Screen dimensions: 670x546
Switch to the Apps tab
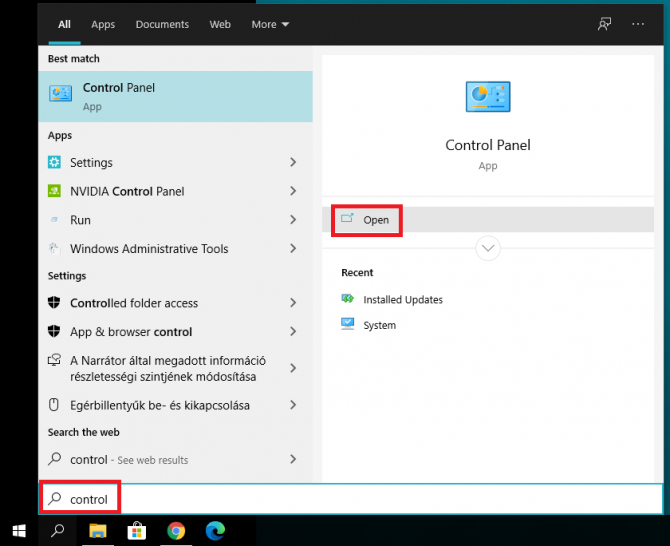click(103, 24)
